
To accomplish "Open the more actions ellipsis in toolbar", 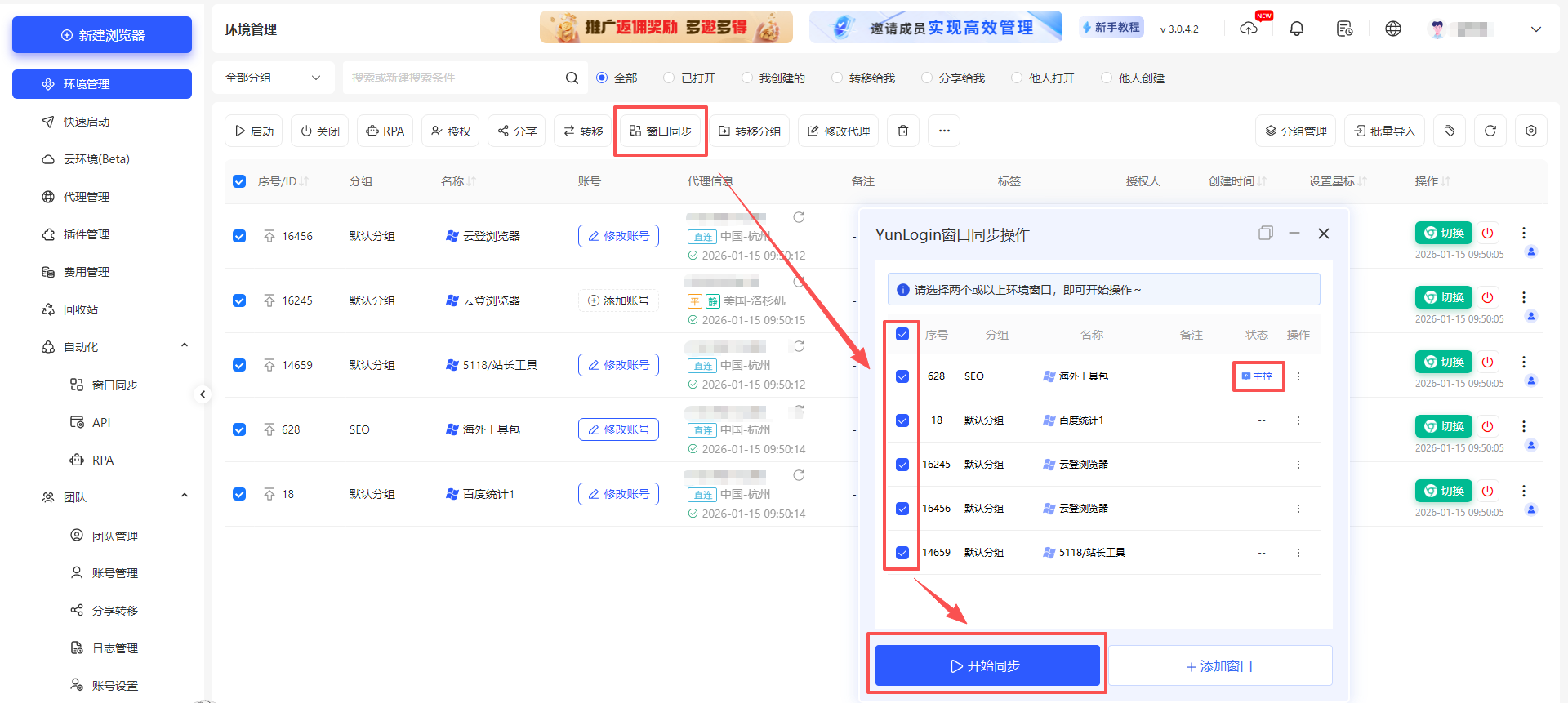I will (944, 131).
